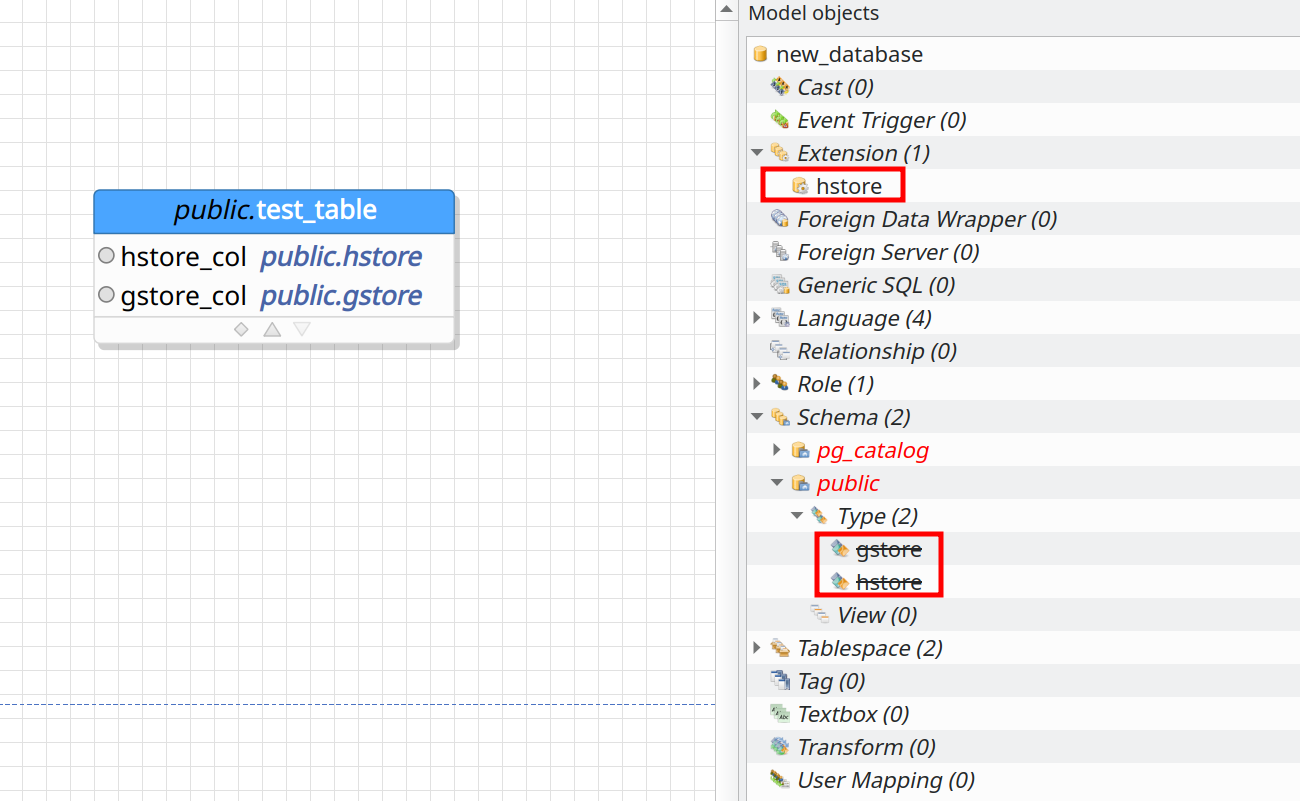The width and height of the screenshot is (1300, 801).
Task: Click the Event Trigger category icon
Action: pyautogui.click(x=779, y=119)
